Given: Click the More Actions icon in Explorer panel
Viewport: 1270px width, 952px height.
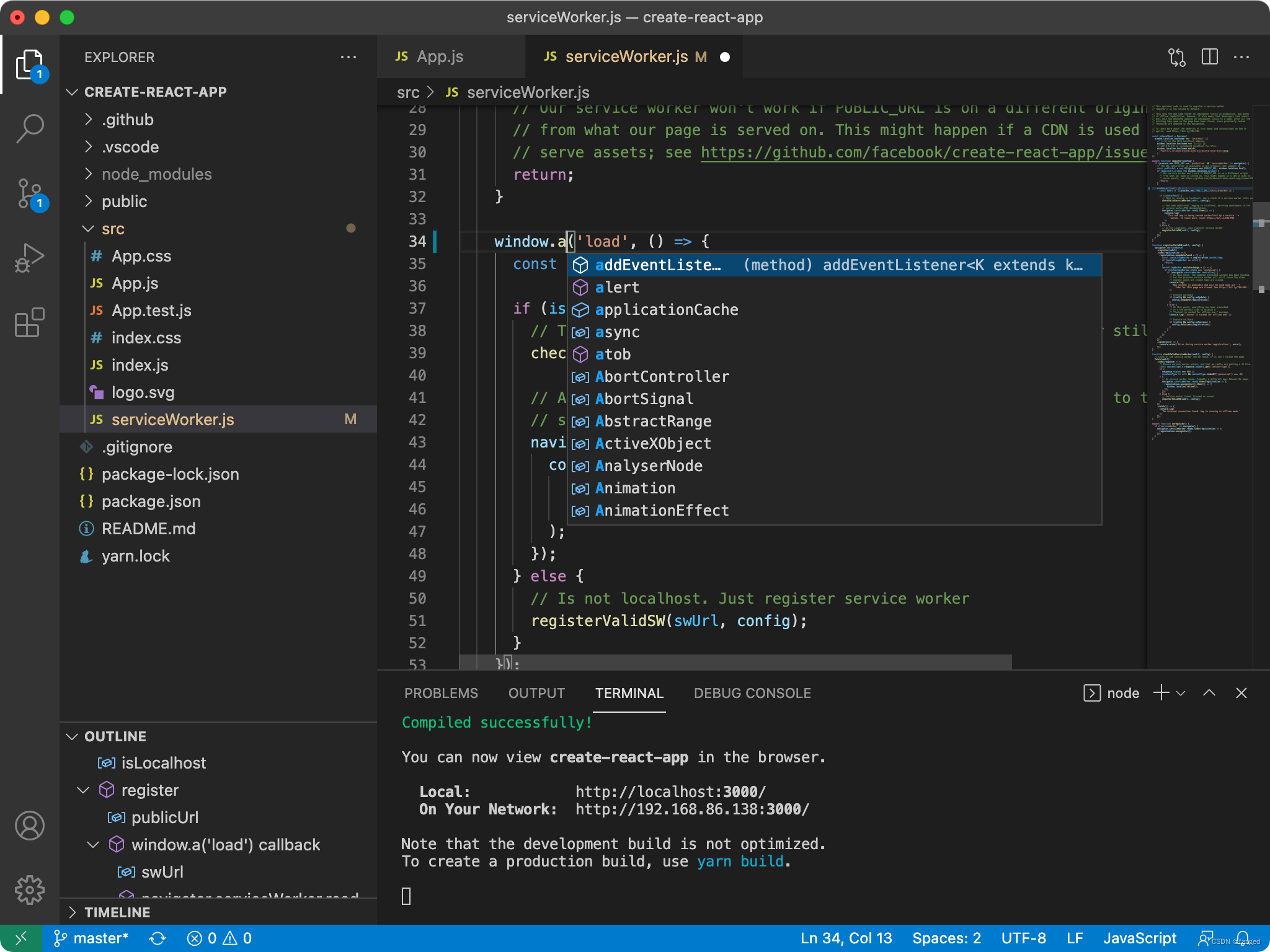Looking at the screenshot, I should (350, 57).
